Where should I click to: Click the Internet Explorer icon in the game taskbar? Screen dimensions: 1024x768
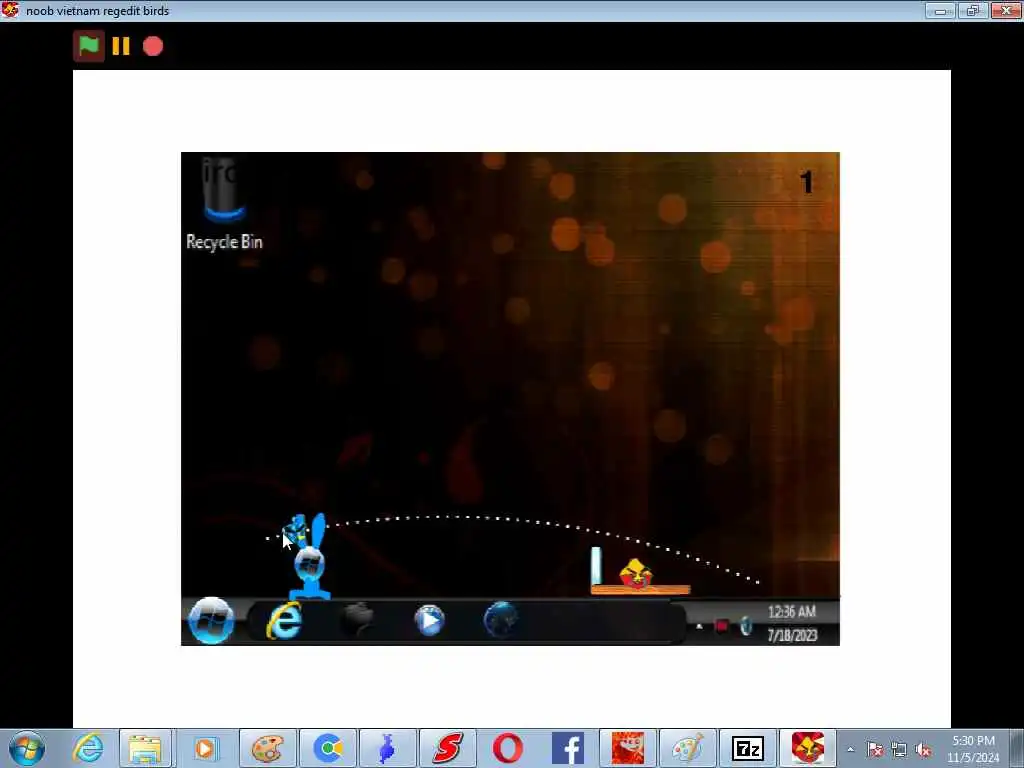tap(284, 620)
